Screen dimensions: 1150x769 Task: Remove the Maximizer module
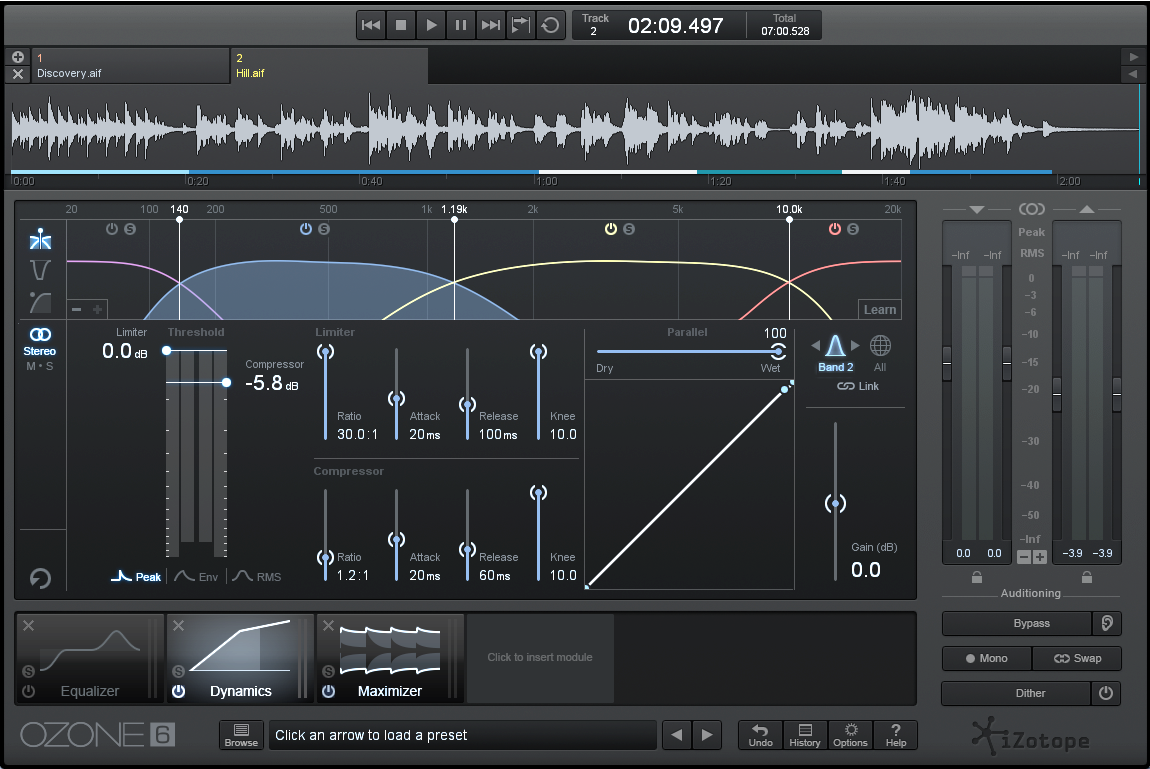(x=329, y=625)
